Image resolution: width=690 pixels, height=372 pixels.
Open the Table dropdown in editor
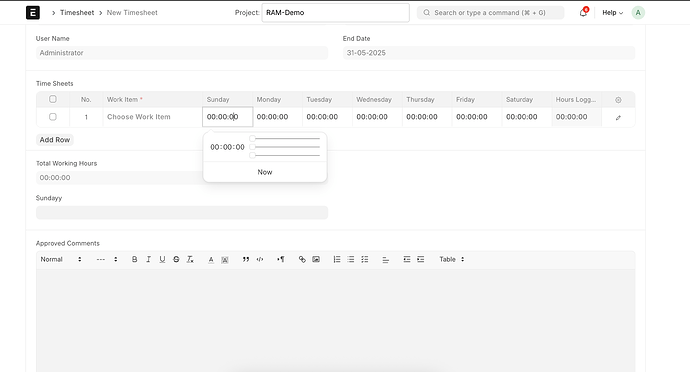451,259
